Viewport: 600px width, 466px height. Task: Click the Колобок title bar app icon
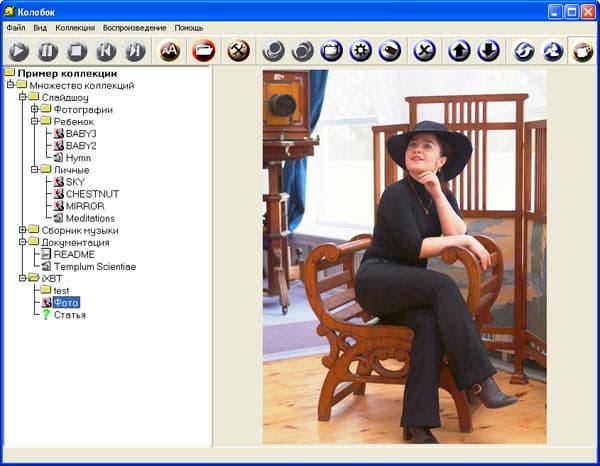point(9,11)
